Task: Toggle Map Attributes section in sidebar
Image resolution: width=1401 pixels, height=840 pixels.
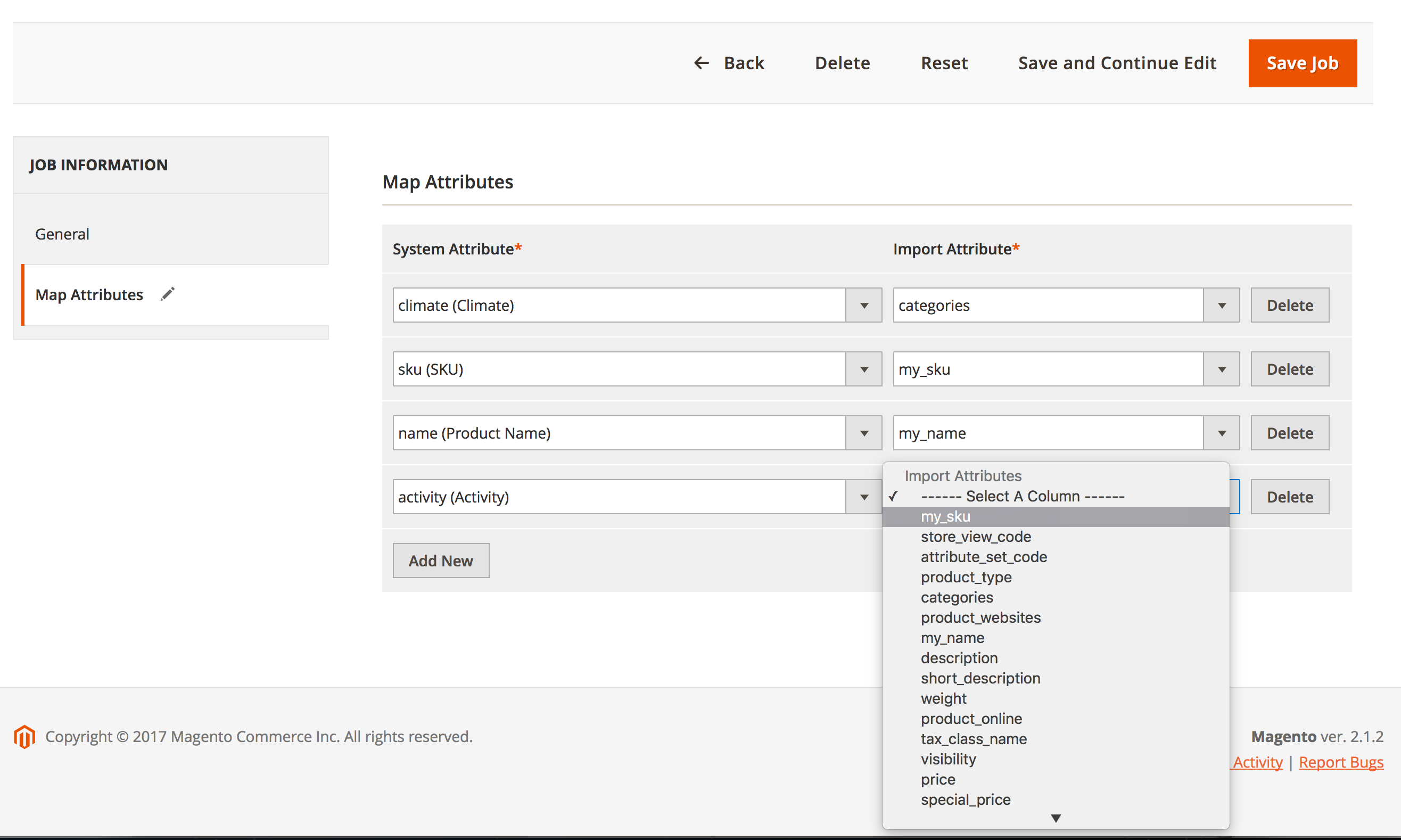Action: coord(89,293)
